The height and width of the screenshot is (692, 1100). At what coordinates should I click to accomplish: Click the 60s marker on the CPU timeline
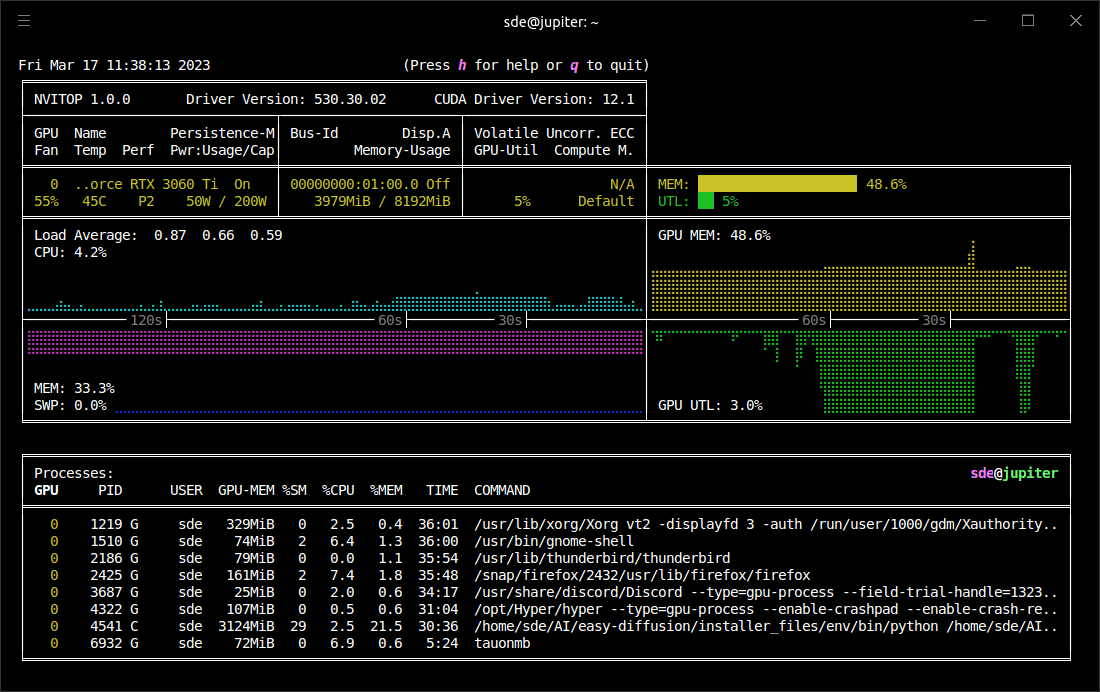click(x=390, y=320)
